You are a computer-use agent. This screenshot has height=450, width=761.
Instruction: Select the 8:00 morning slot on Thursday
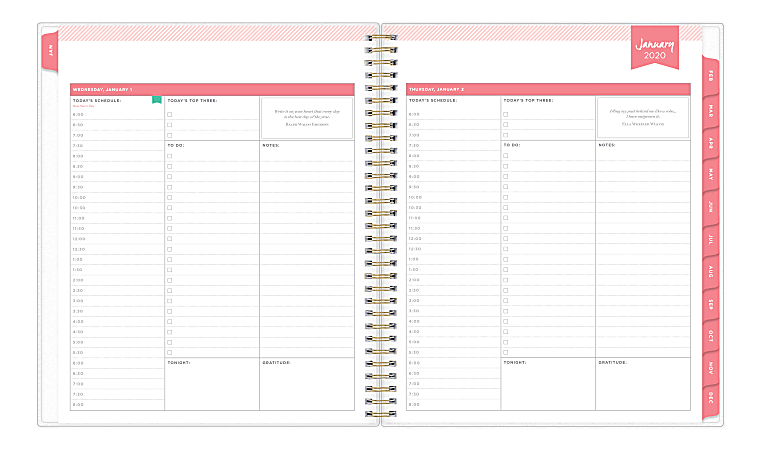[x=452, y=156]
